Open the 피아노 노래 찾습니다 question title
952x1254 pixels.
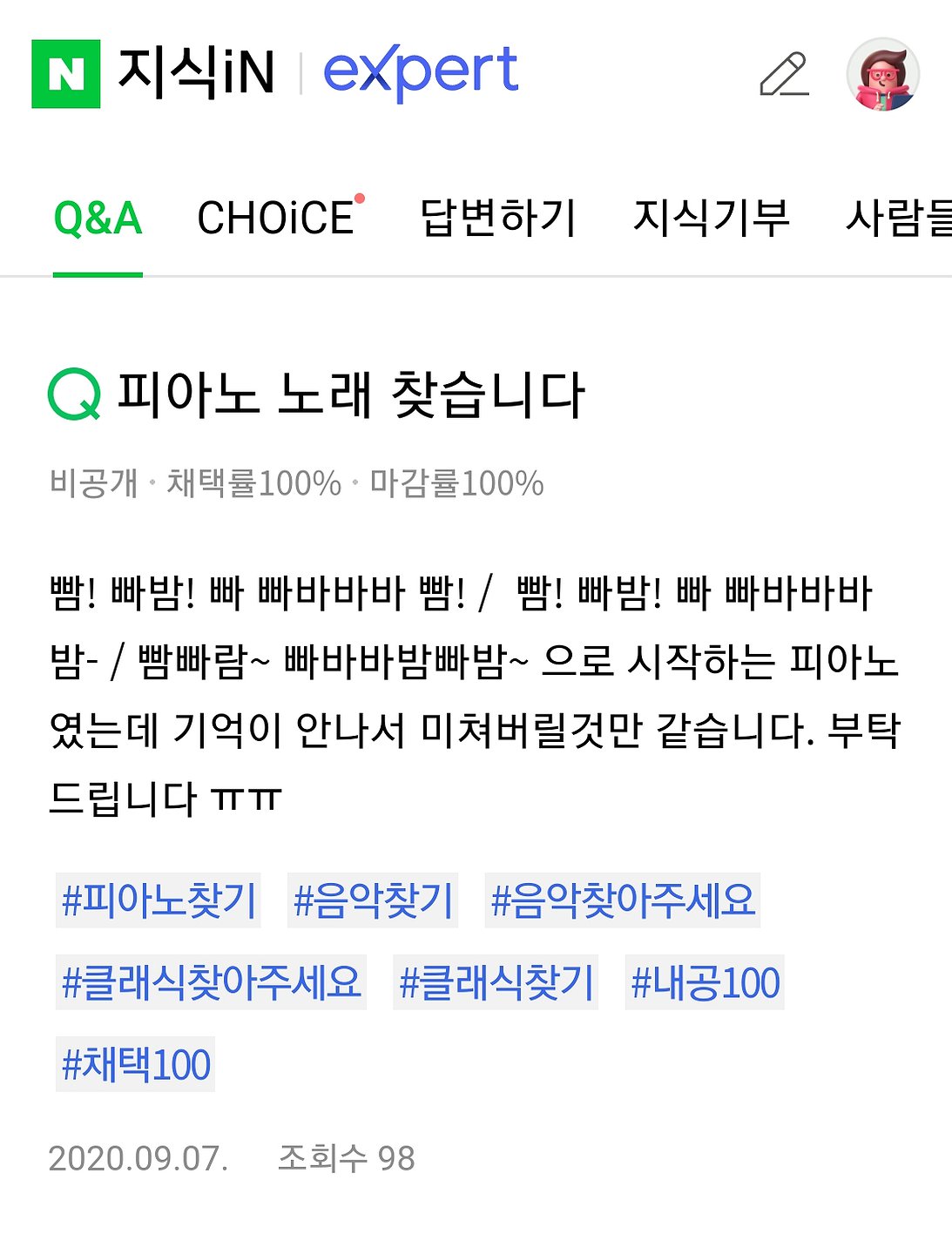(350, 394)
